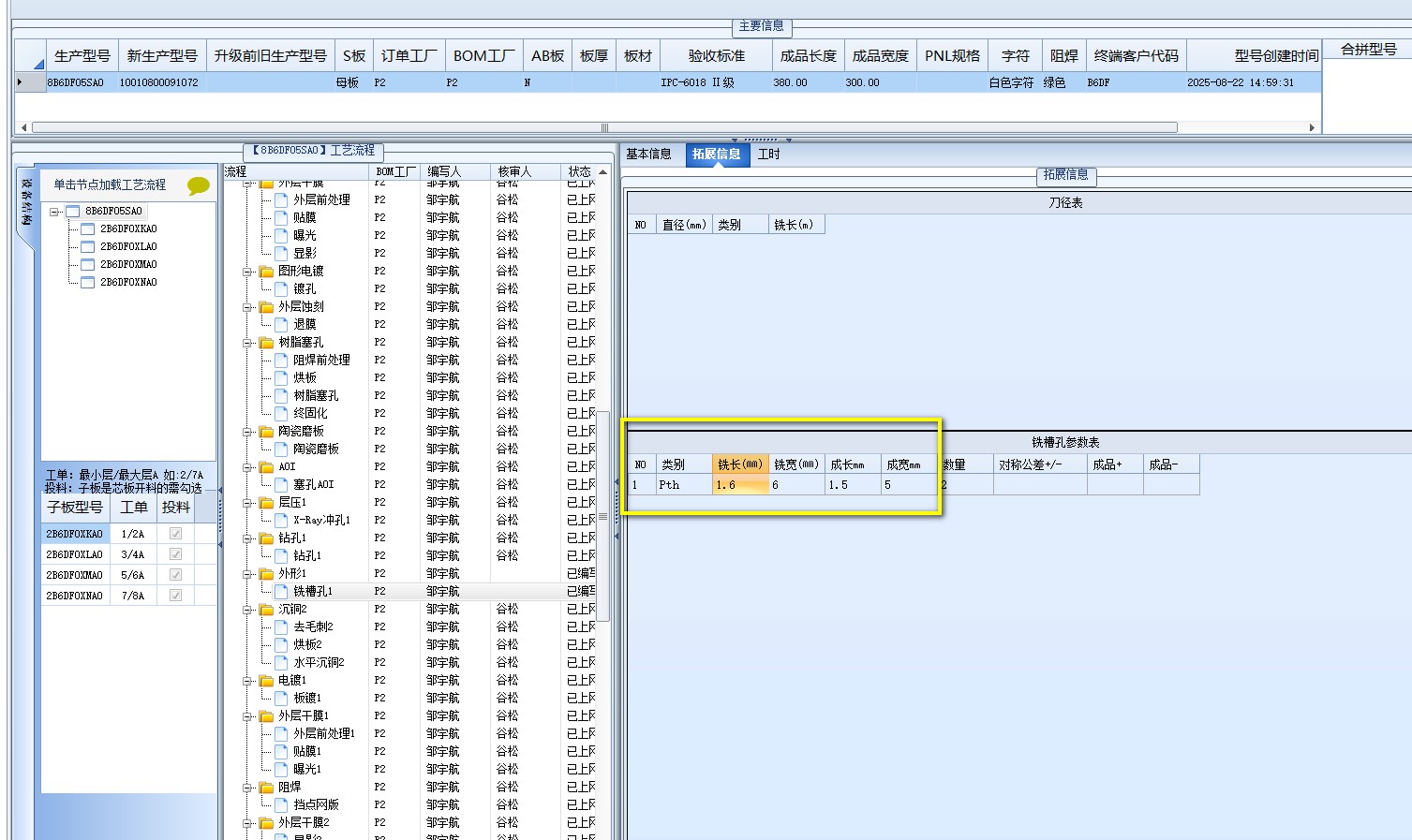Viewport: 1412px width, 840px height.
Task: Switch to the 基本信息 tab
Action: pos(649,155)
